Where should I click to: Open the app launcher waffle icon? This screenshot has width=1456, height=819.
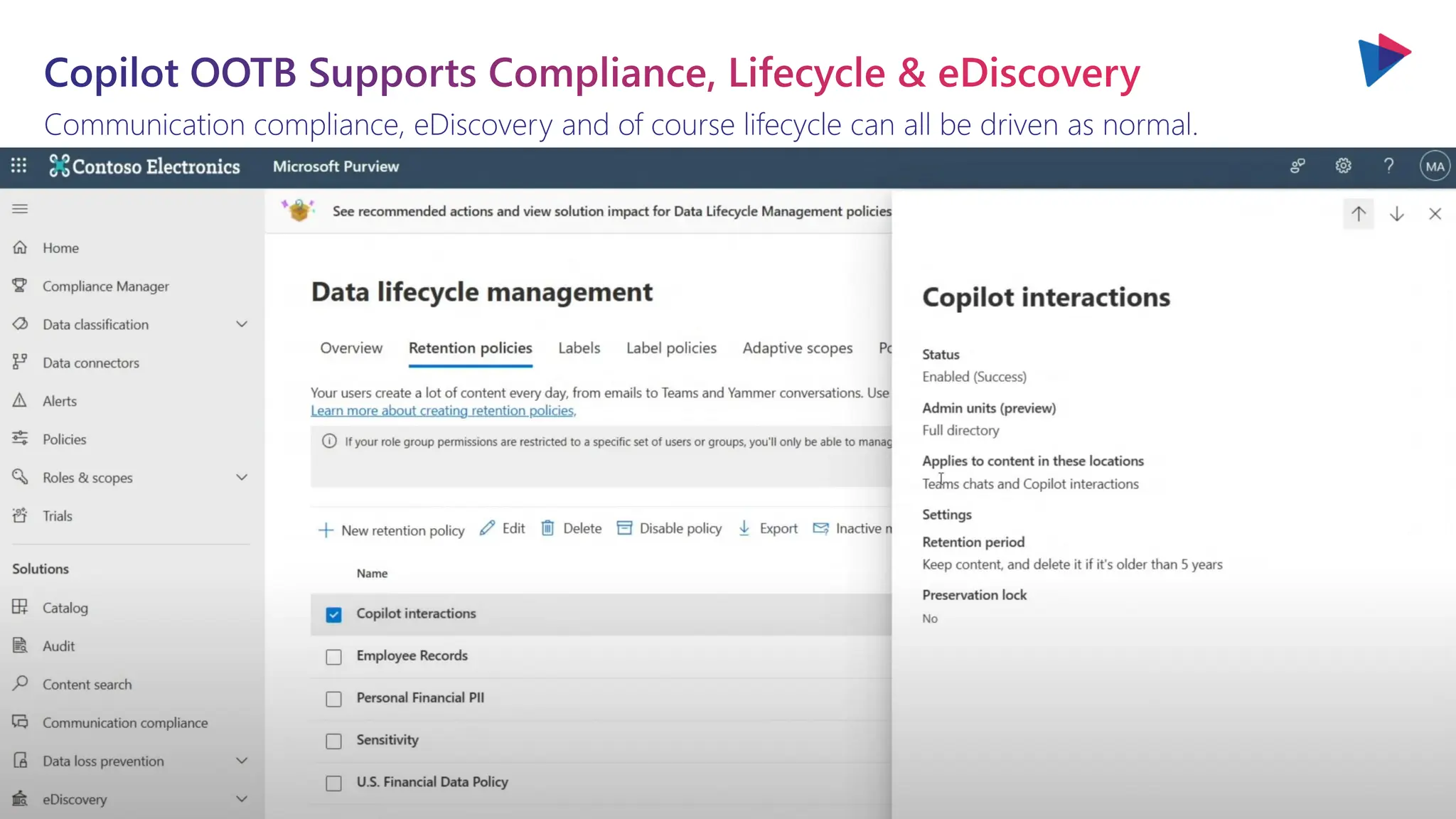click(x=19, y=166)
